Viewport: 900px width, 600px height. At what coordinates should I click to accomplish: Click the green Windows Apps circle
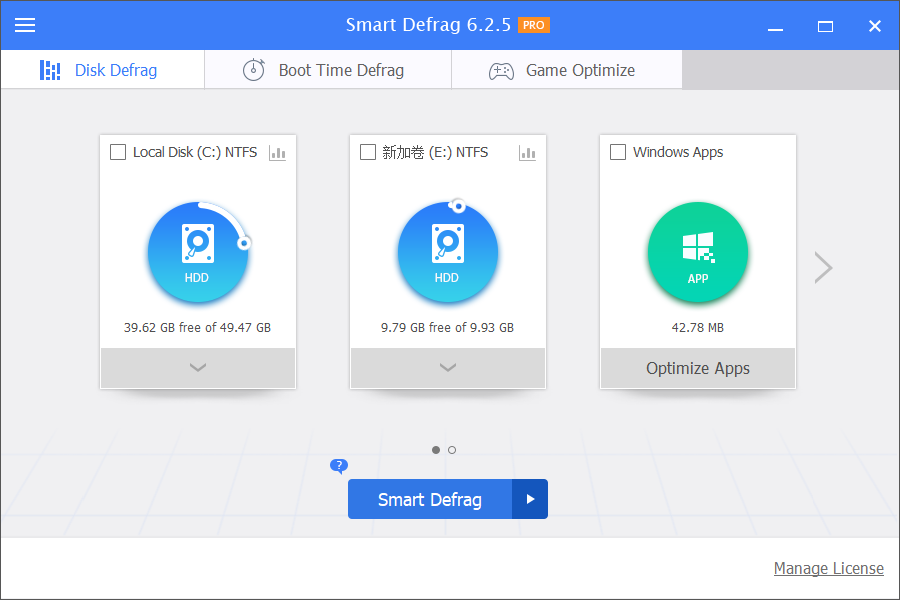point(698,252)
